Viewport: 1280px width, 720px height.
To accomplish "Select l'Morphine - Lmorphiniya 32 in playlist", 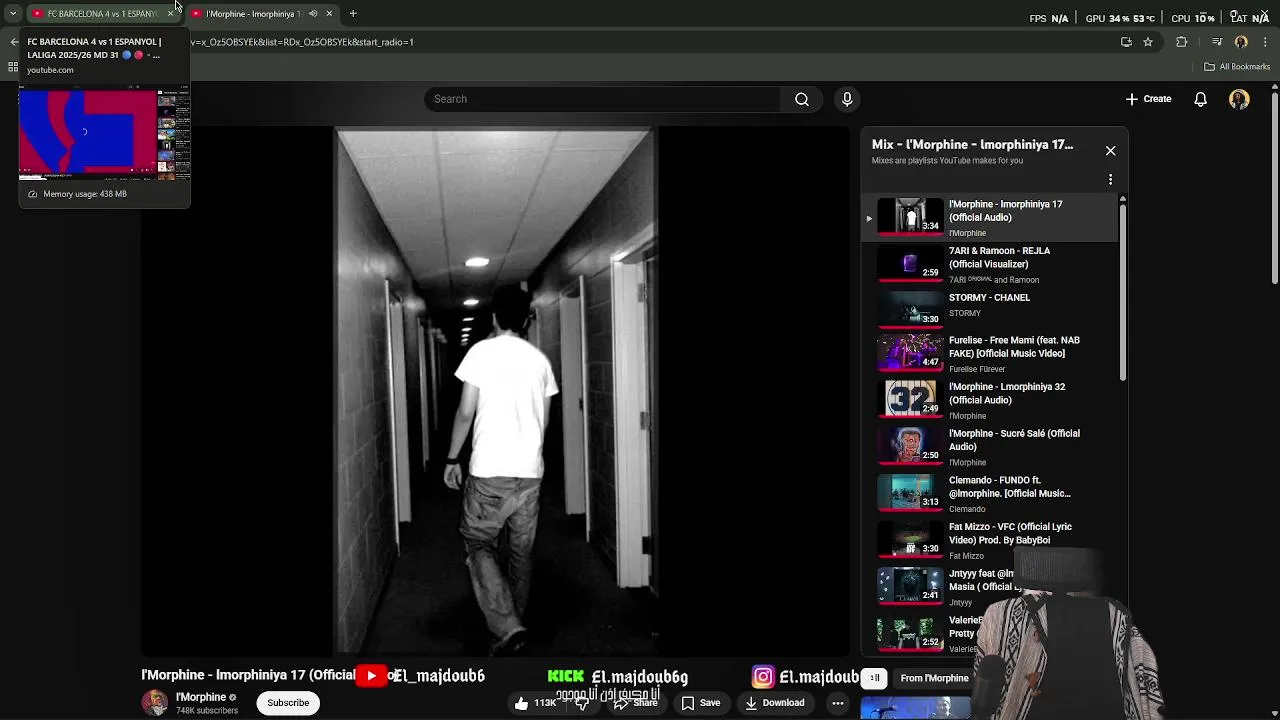I will tap(990, 400).
